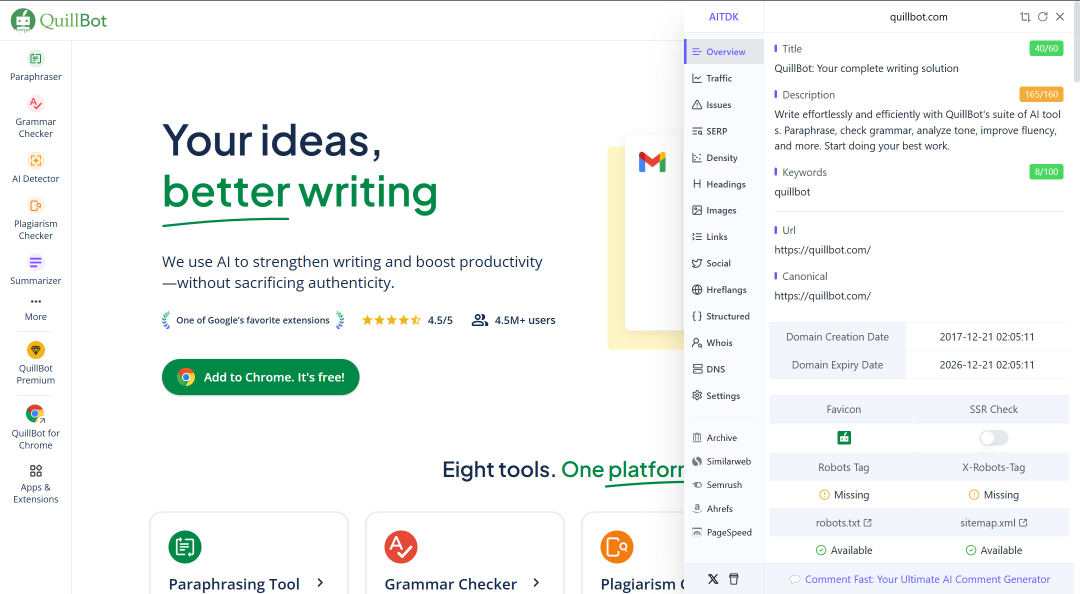Screen dimensions: 1080x594
Task: Click the 165/160 description length badge
Action: click(x=1041, y=94)
